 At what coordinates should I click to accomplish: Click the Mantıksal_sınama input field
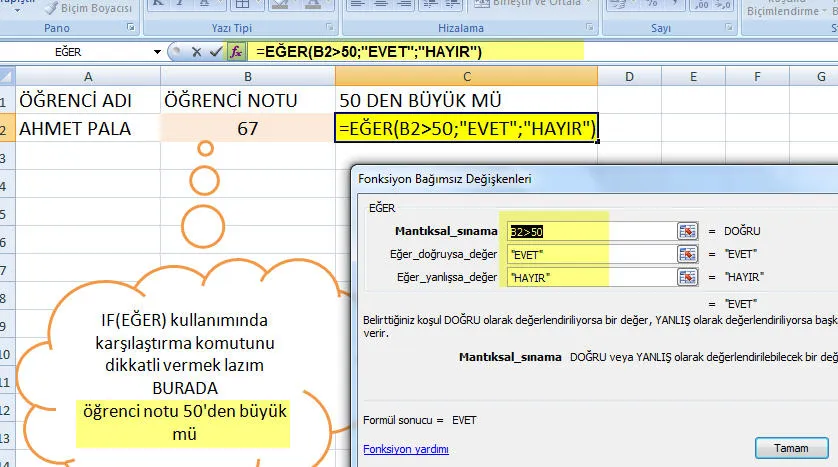pos(590,231)
